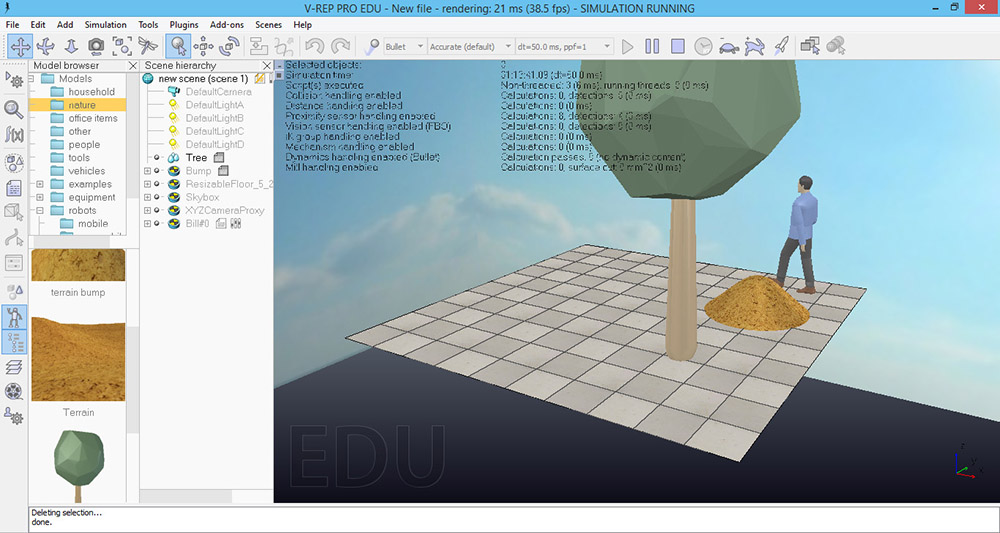The image size is (1000, 533).
Task: Select the camera shift (zoom) tool
Action: (71, 46)
